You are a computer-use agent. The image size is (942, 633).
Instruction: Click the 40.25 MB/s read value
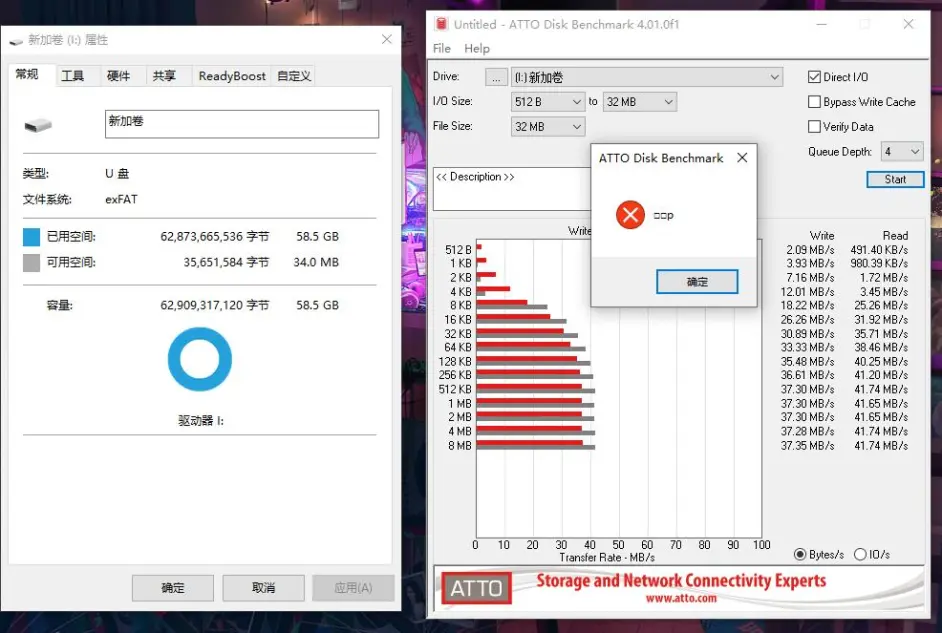881,362
